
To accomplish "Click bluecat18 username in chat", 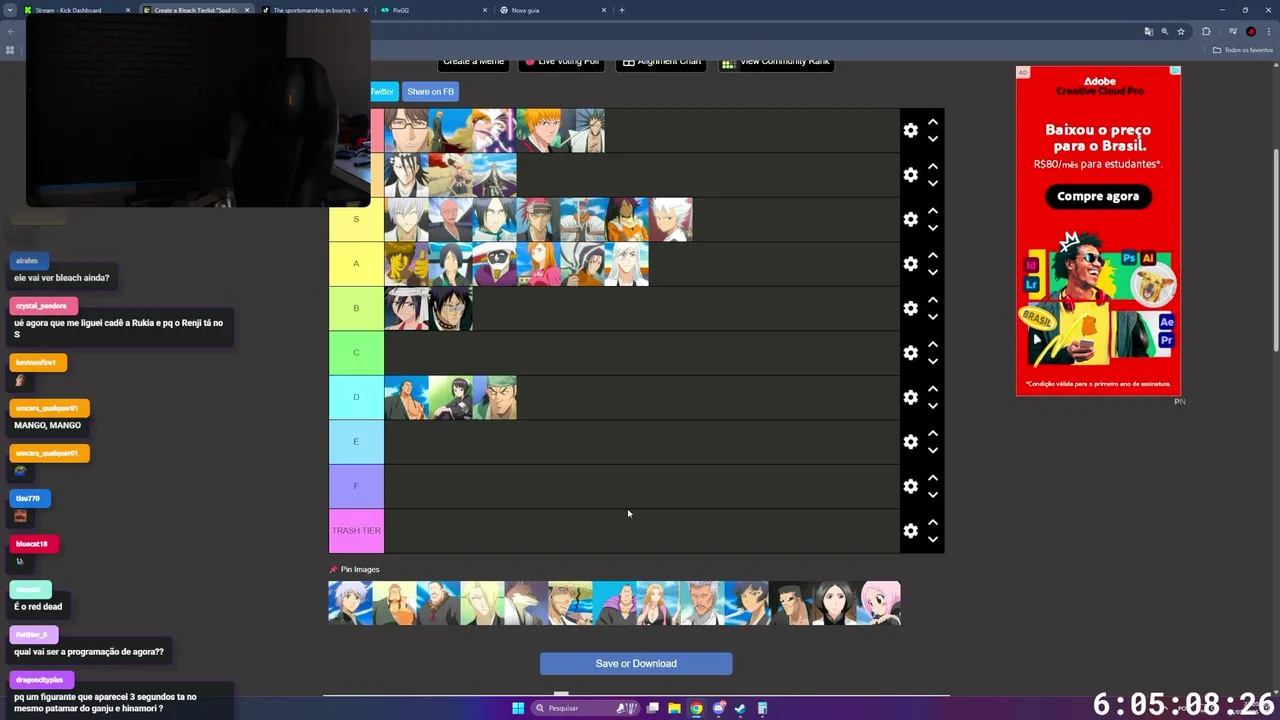I will [32, 544].
